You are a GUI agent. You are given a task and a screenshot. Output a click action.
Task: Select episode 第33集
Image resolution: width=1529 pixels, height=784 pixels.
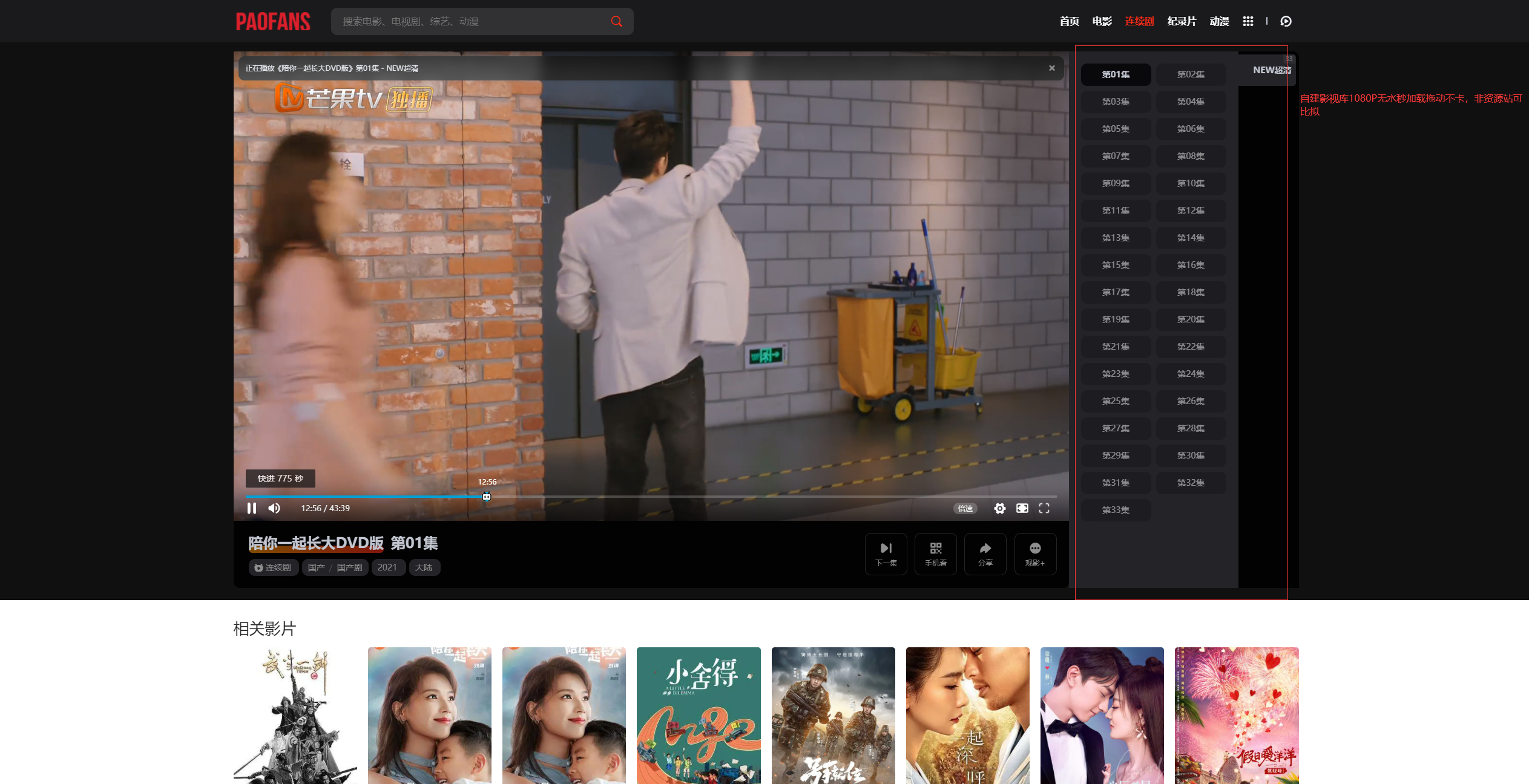coord(1116,510)
